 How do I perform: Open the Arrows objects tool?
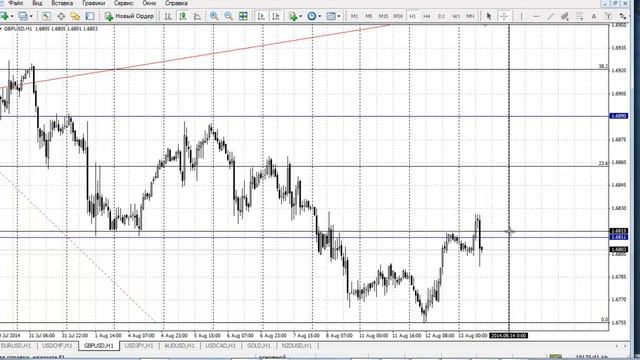click(x=622, y=16)
